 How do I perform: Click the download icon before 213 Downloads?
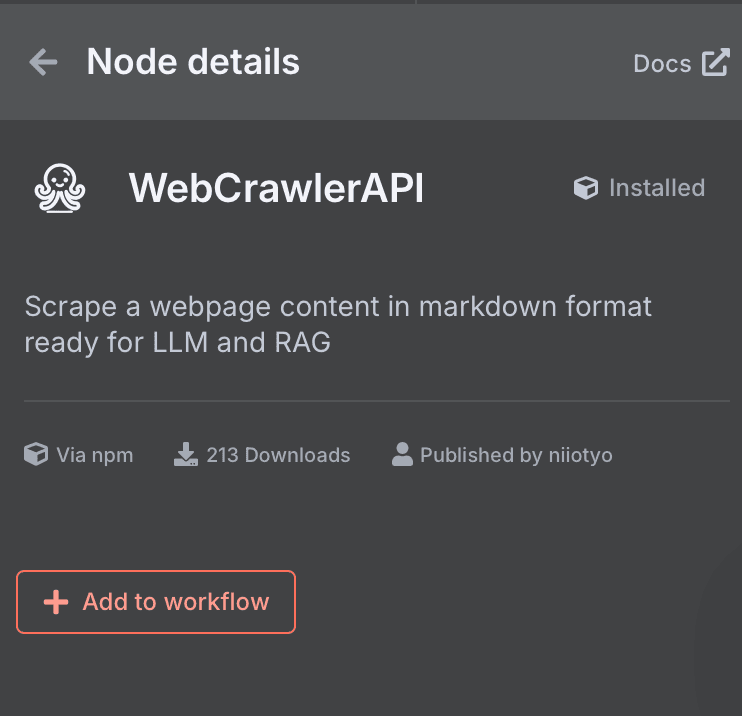[186, 455]
